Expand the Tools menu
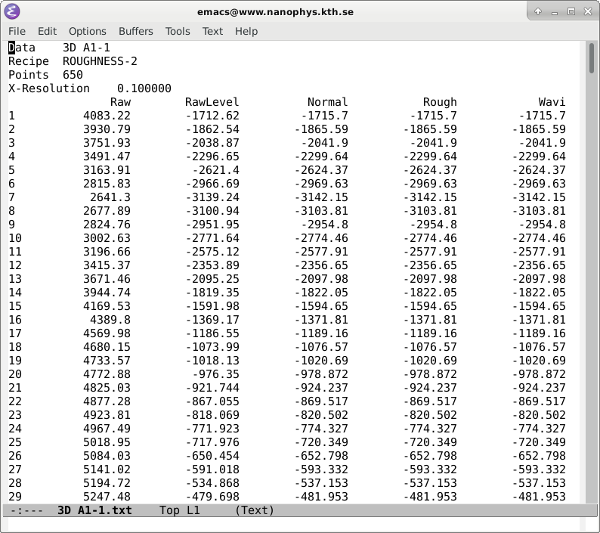The image size is (600, 533). 178,31
